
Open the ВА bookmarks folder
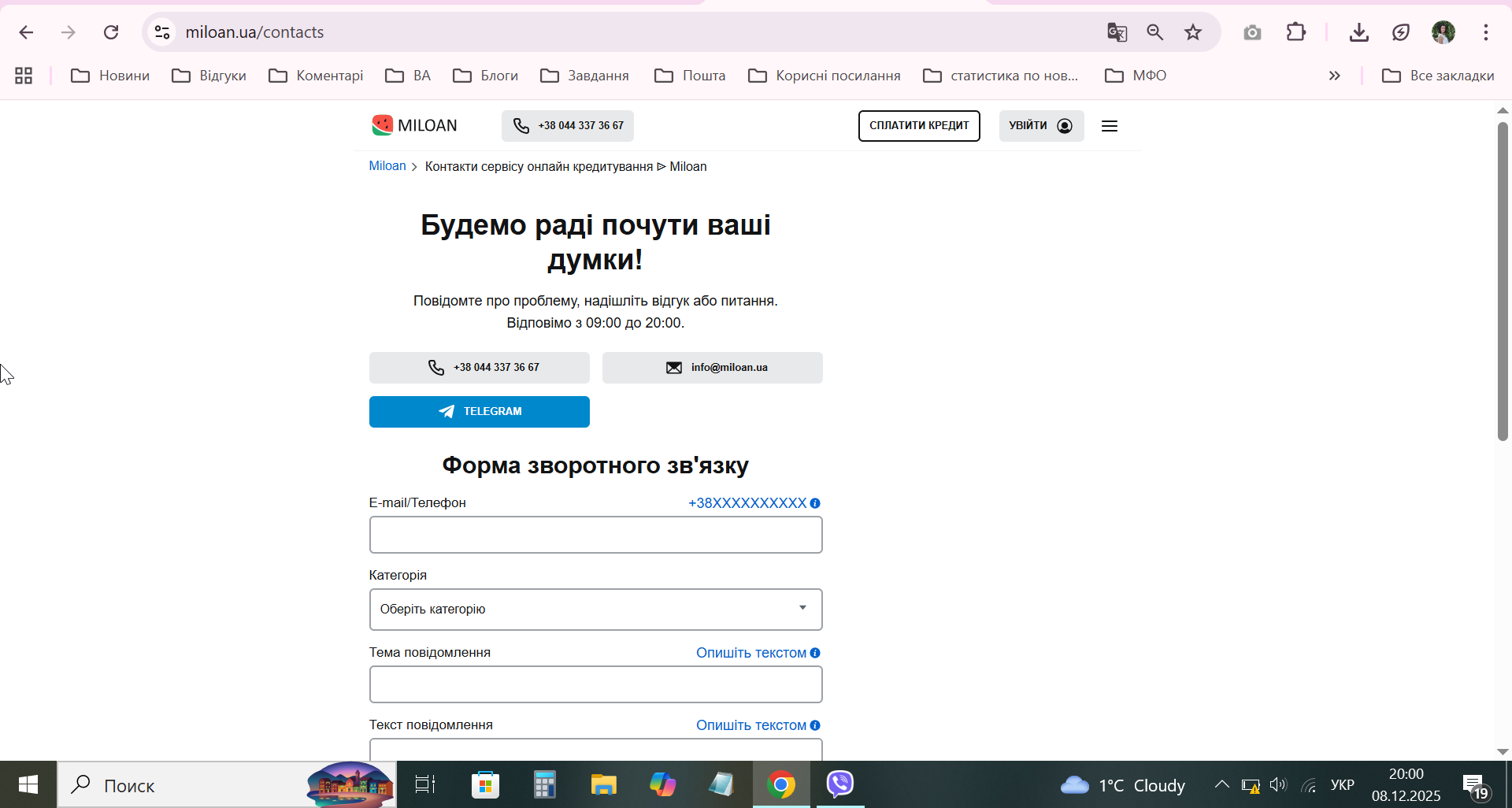(408, 76)
